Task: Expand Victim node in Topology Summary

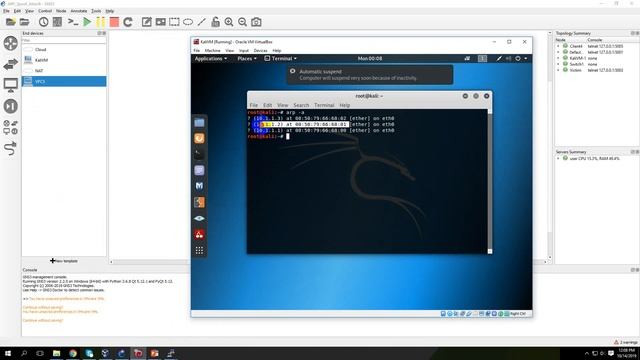Action: 558,70
